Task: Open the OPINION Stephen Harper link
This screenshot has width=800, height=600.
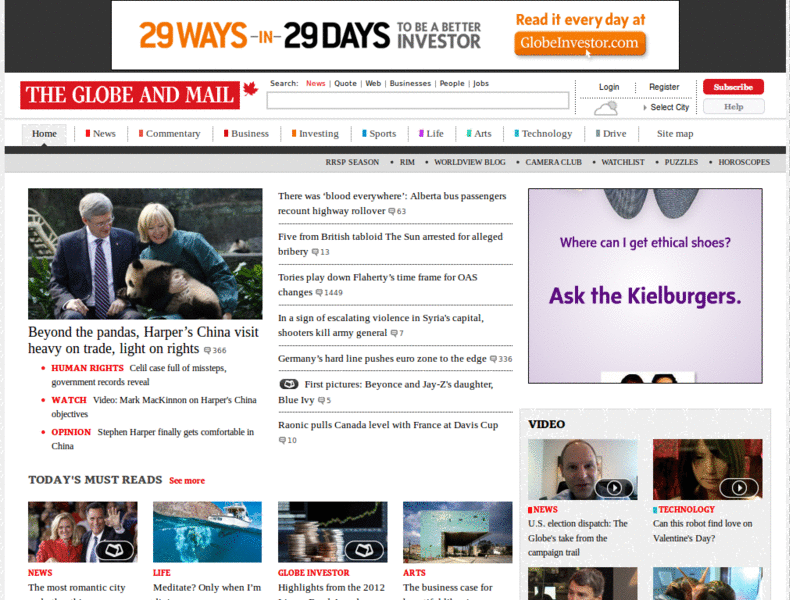Action: pos(153,439)
